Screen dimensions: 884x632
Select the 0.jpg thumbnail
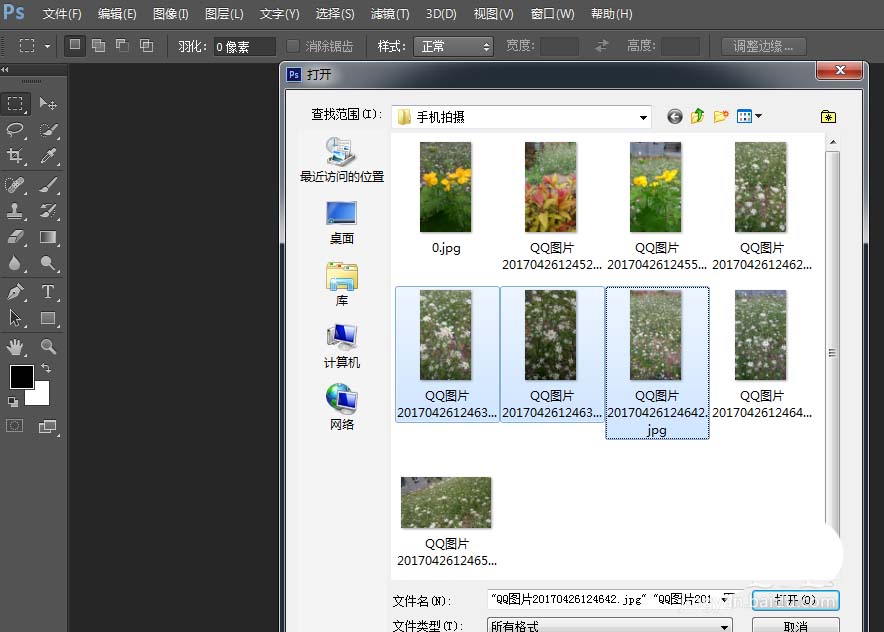point(445,187)
